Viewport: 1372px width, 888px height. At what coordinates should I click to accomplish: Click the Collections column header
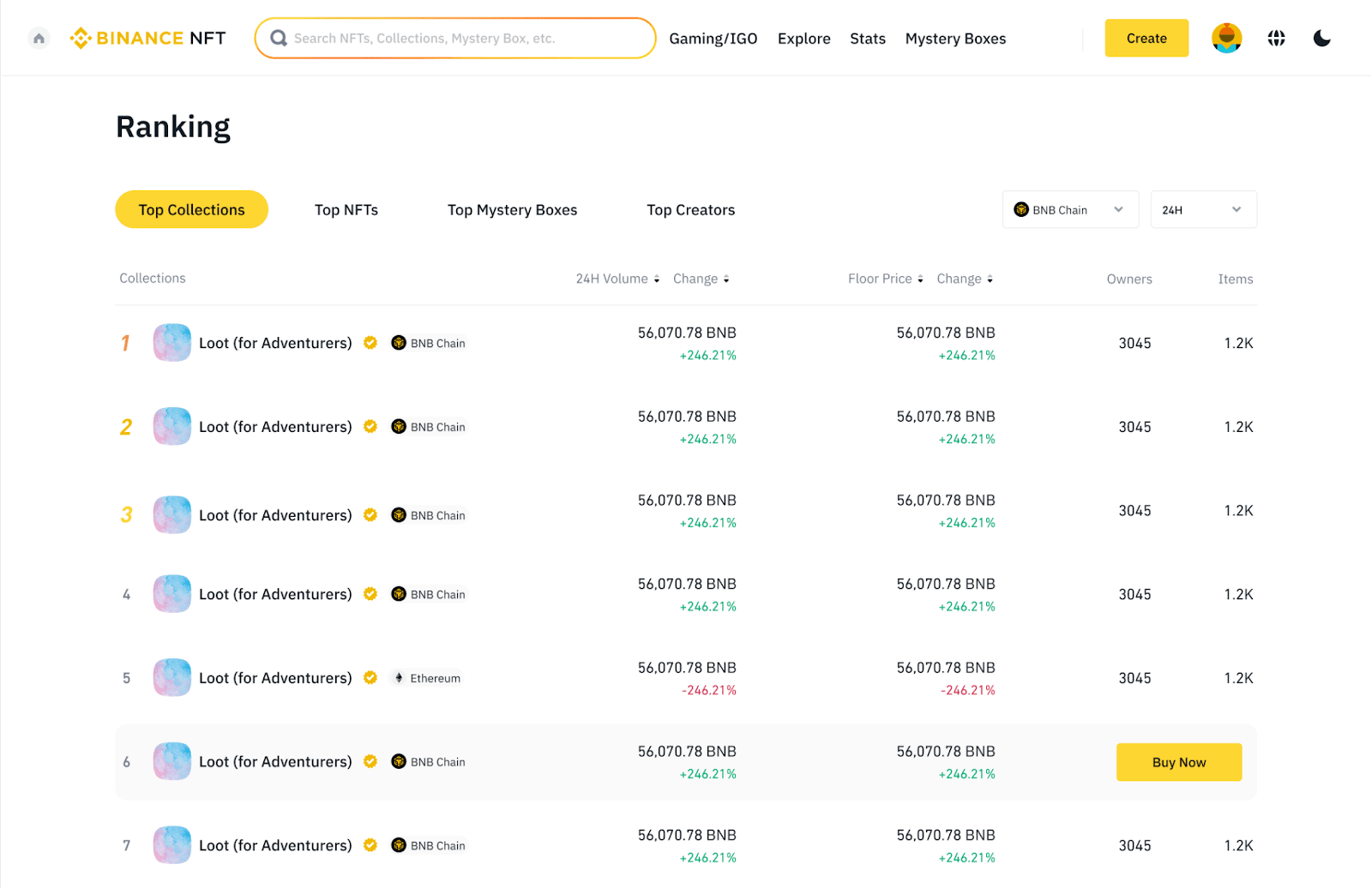pos(153,278)
